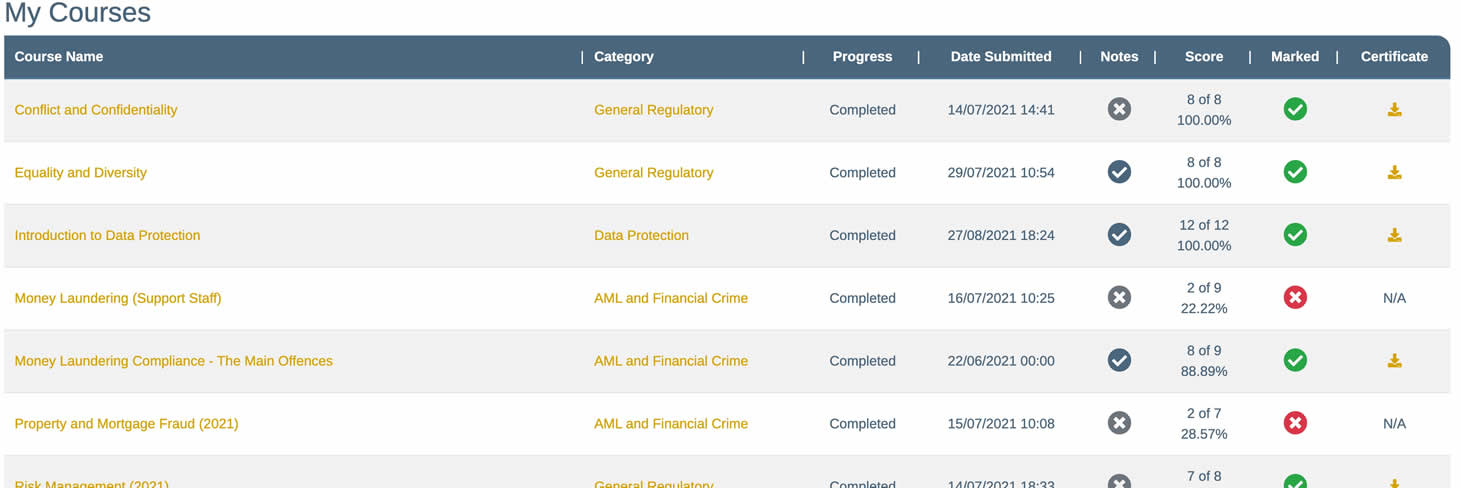The width and height of the screenshot is (1461, 488).
Task: Download Introduction to Data Protection certificate
Action: (x=1394, y=236)
